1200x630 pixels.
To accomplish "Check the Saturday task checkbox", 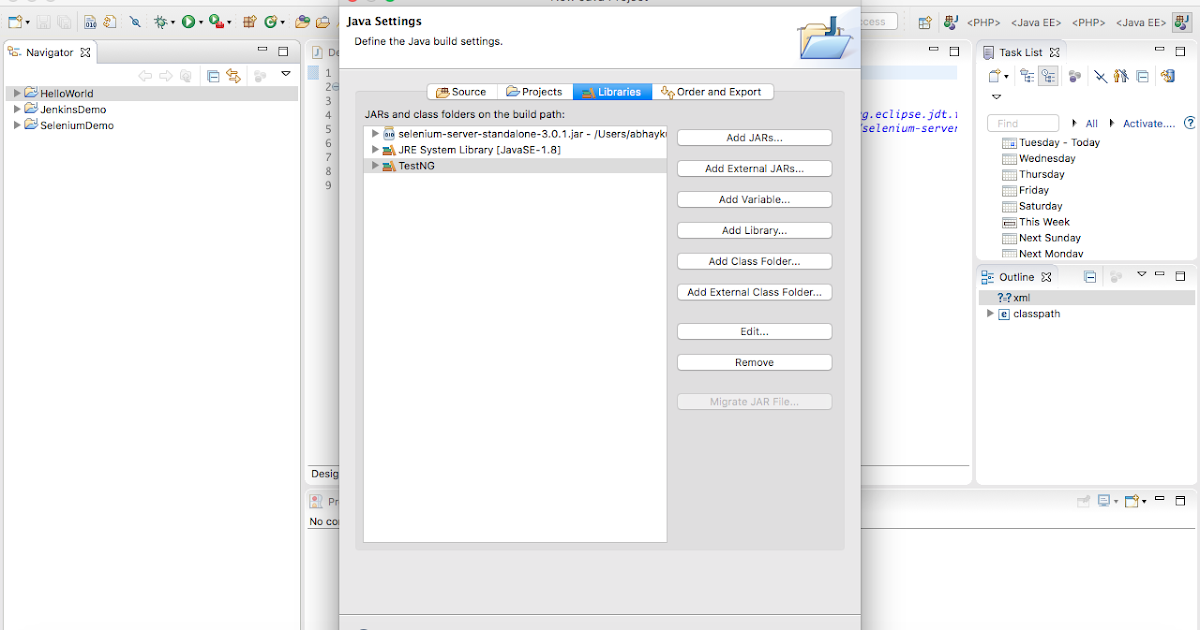I will 1007,206.
